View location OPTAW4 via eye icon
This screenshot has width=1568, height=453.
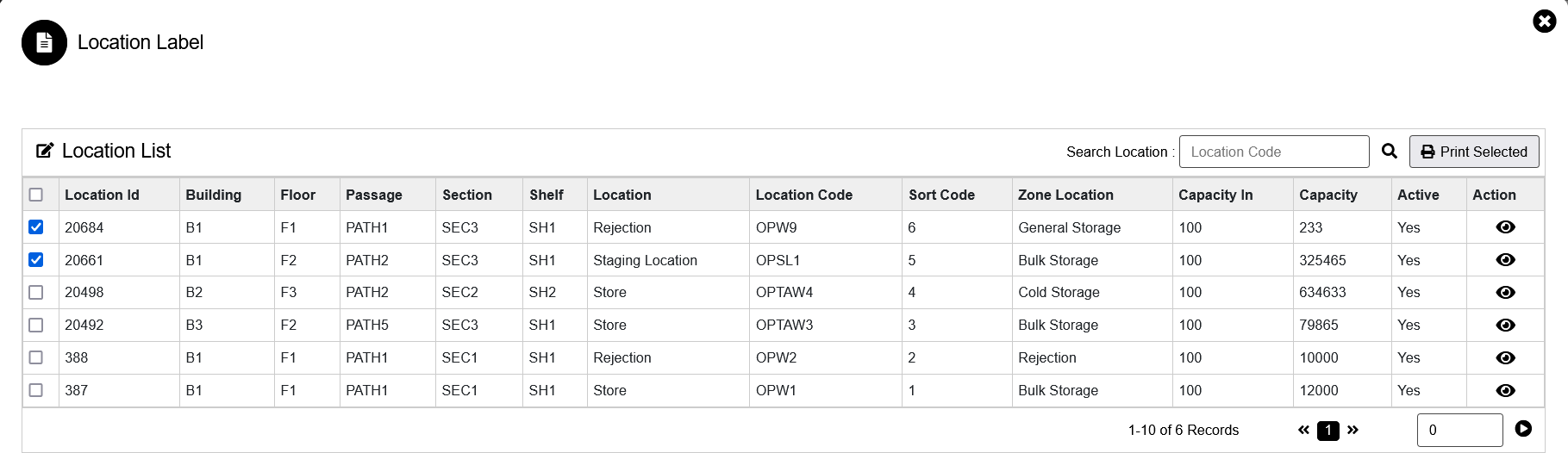click(1505, 293)
